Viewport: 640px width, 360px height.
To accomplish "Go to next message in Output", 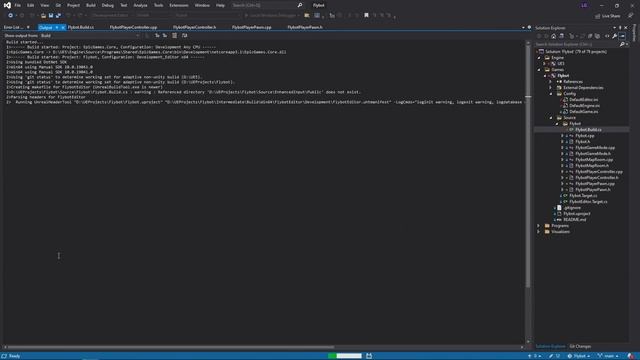I will [165, 36].
